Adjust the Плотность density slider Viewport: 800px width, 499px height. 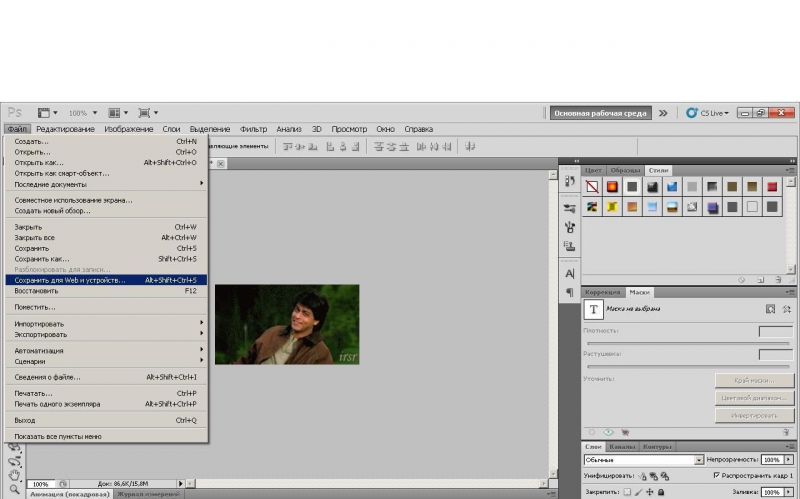tap(688, 343)
